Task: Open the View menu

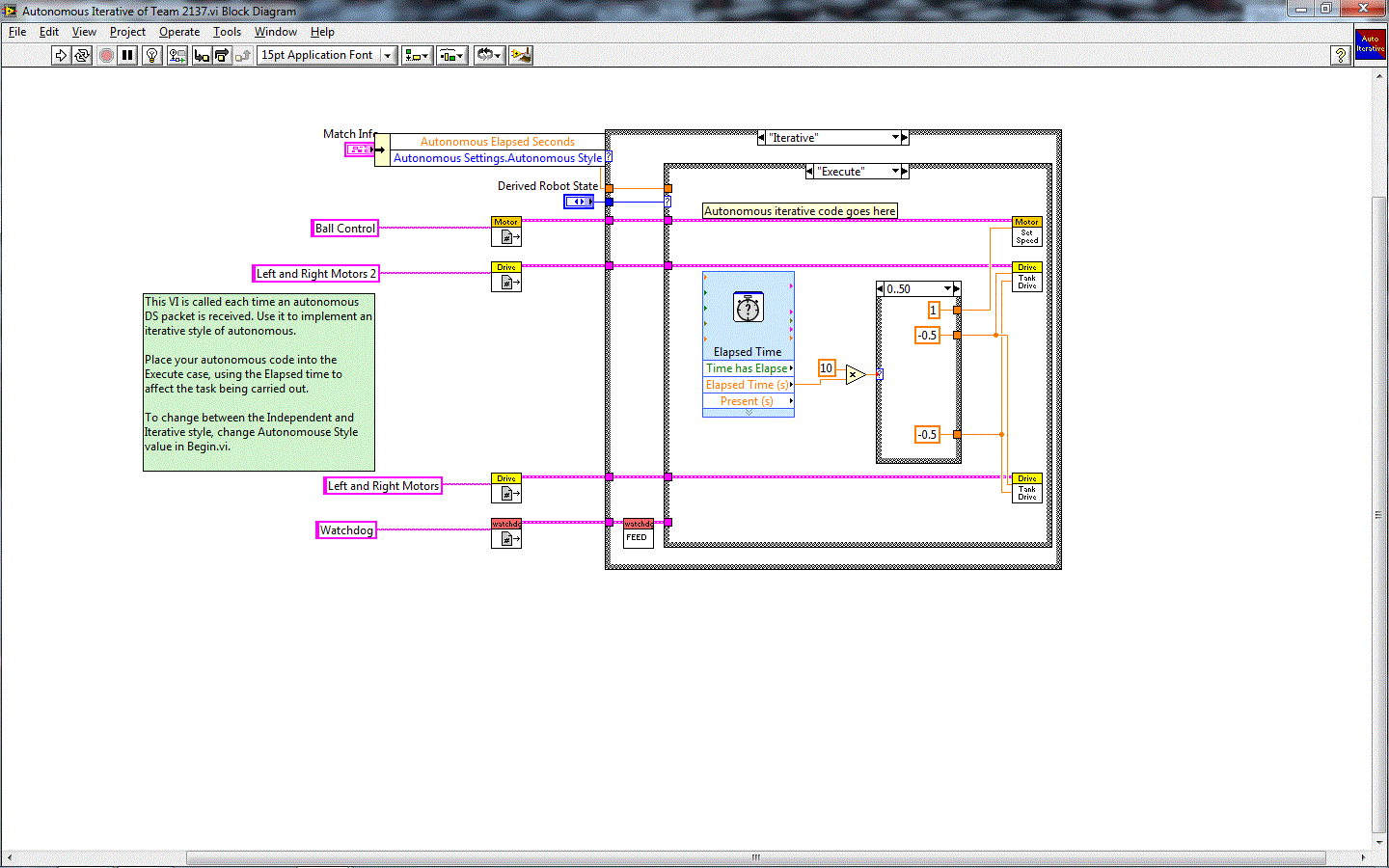Action: click(84, 32)
